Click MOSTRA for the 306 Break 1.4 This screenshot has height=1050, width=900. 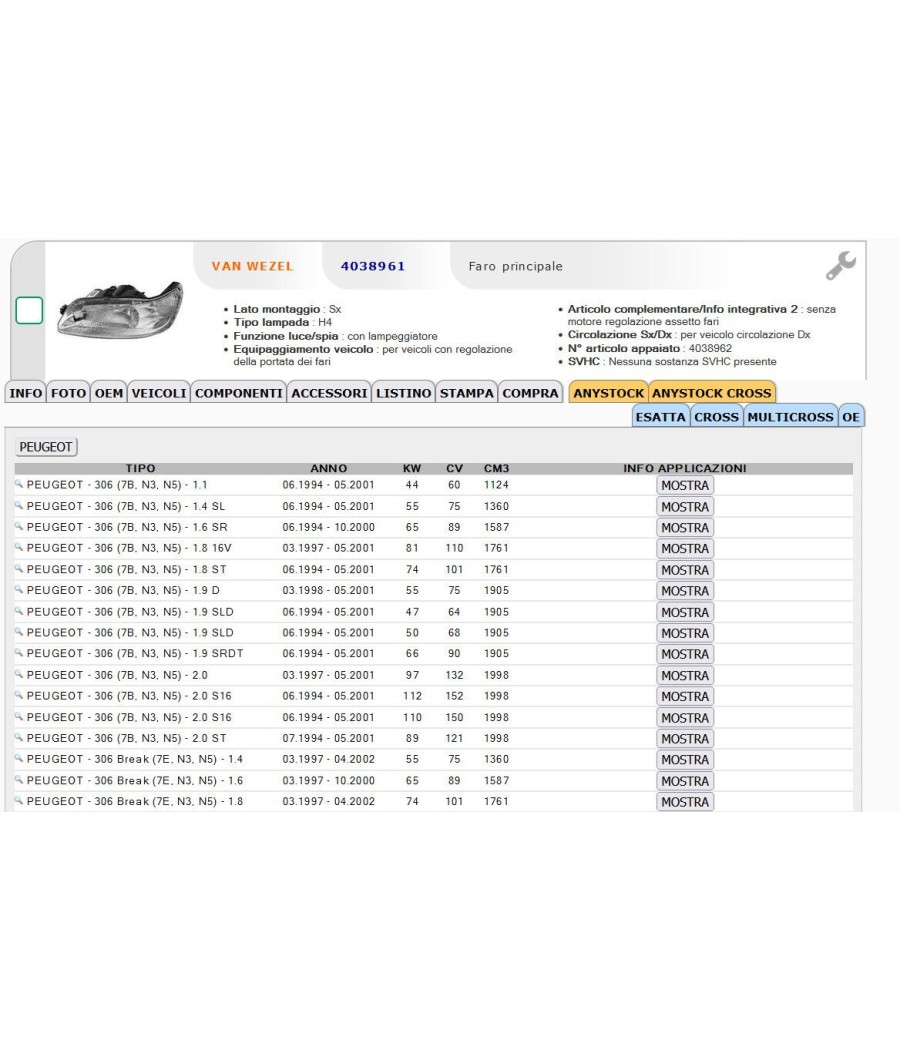(685, 759)
